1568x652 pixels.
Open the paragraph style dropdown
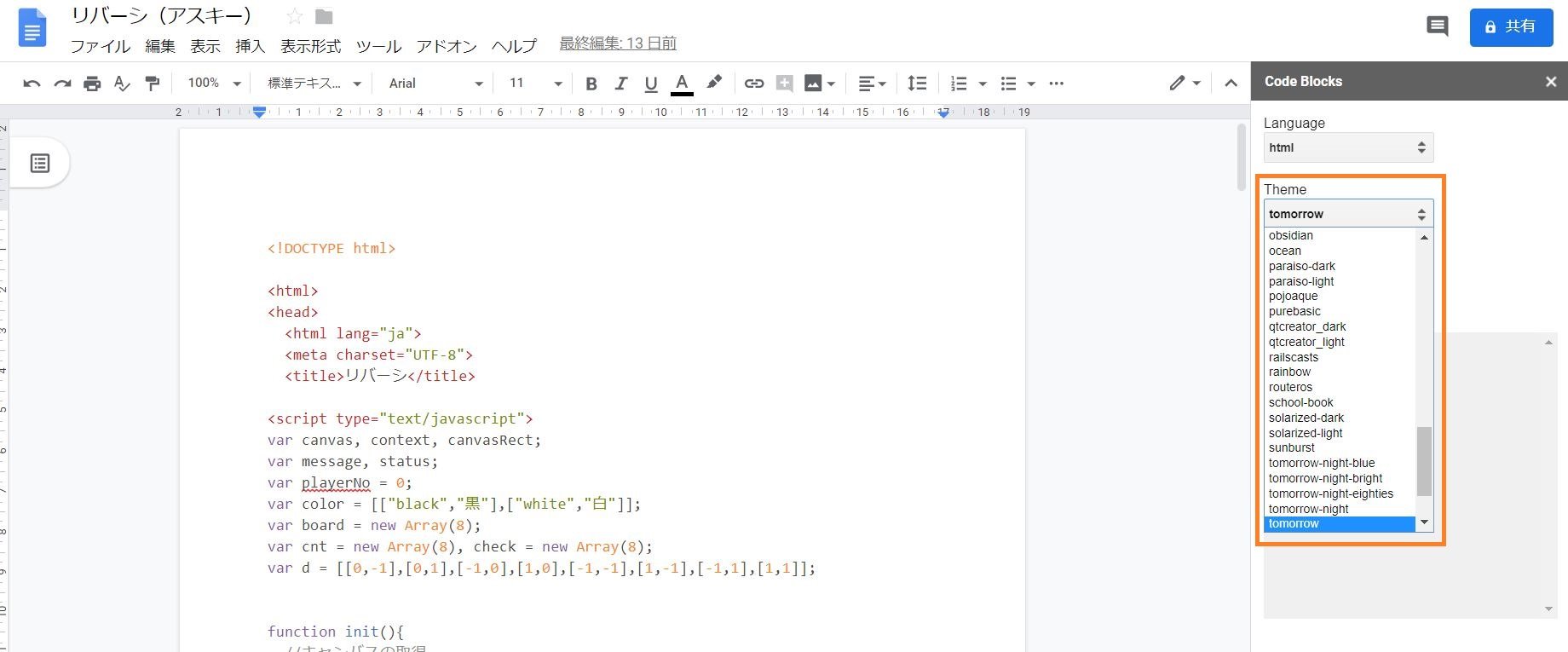(314, 84)
